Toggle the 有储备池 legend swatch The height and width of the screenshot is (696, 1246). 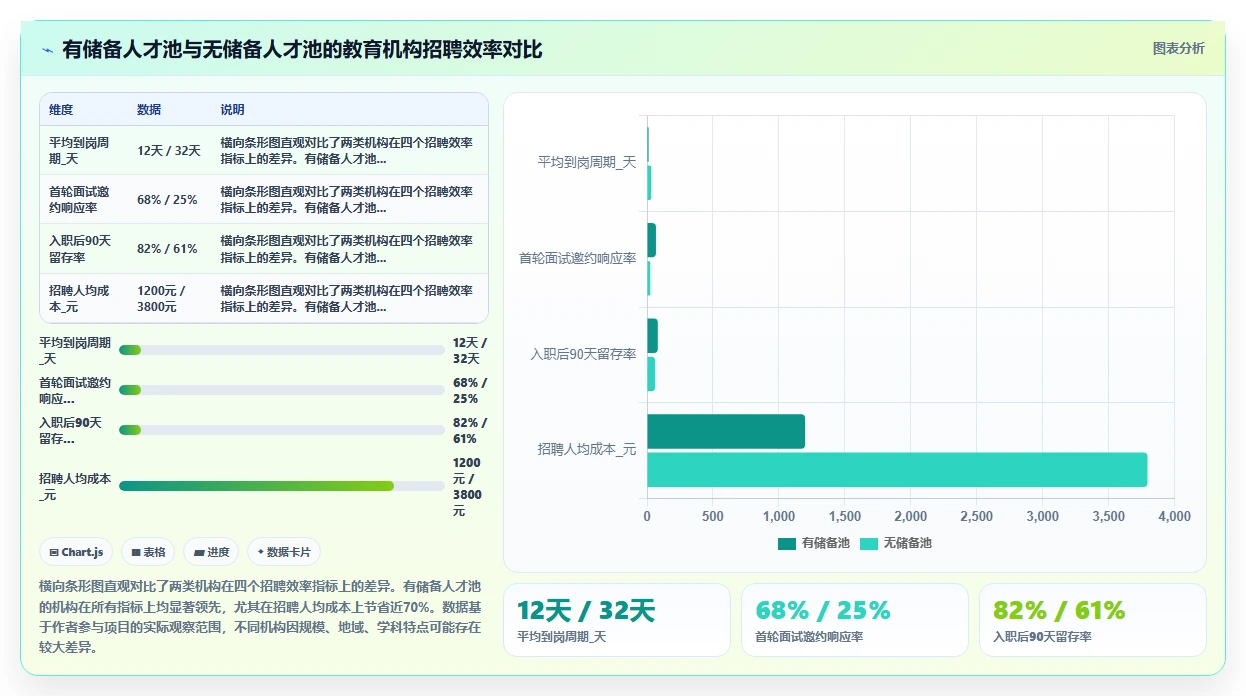pyautogui.click(x=787, y=543)
